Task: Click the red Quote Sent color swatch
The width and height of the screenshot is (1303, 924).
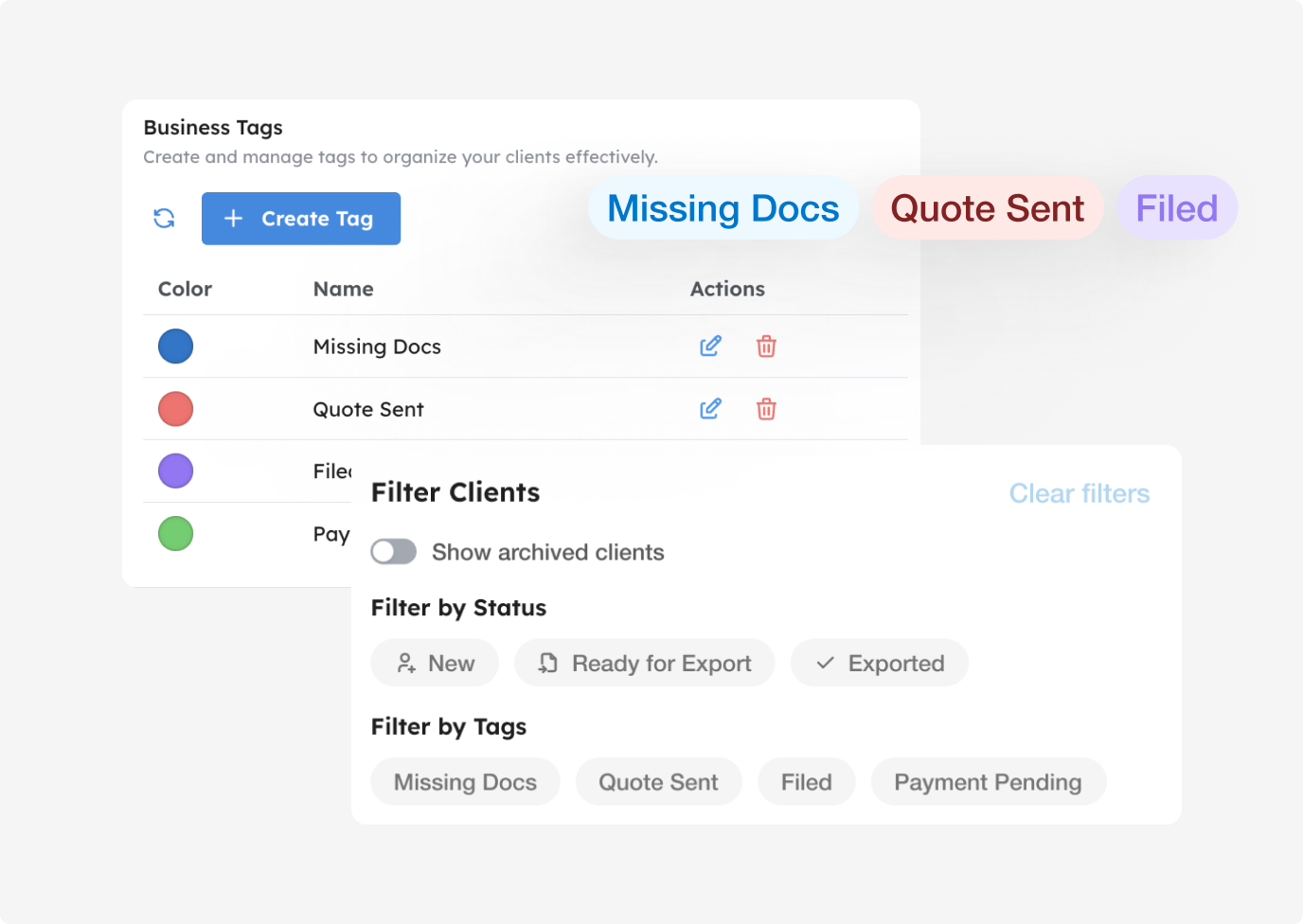Action: click(x=176, y=409)
